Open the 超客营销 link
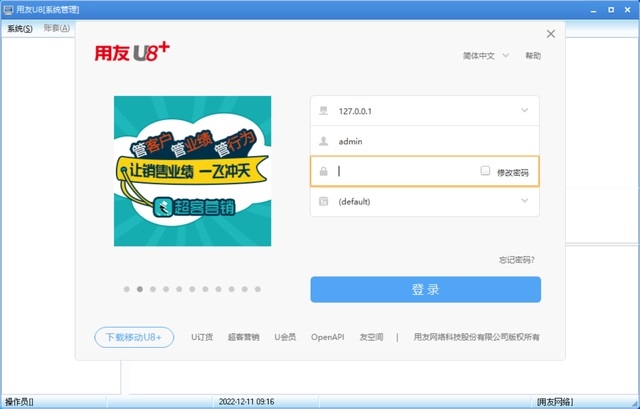Viewport: 640px width, 409px height. 243,337
